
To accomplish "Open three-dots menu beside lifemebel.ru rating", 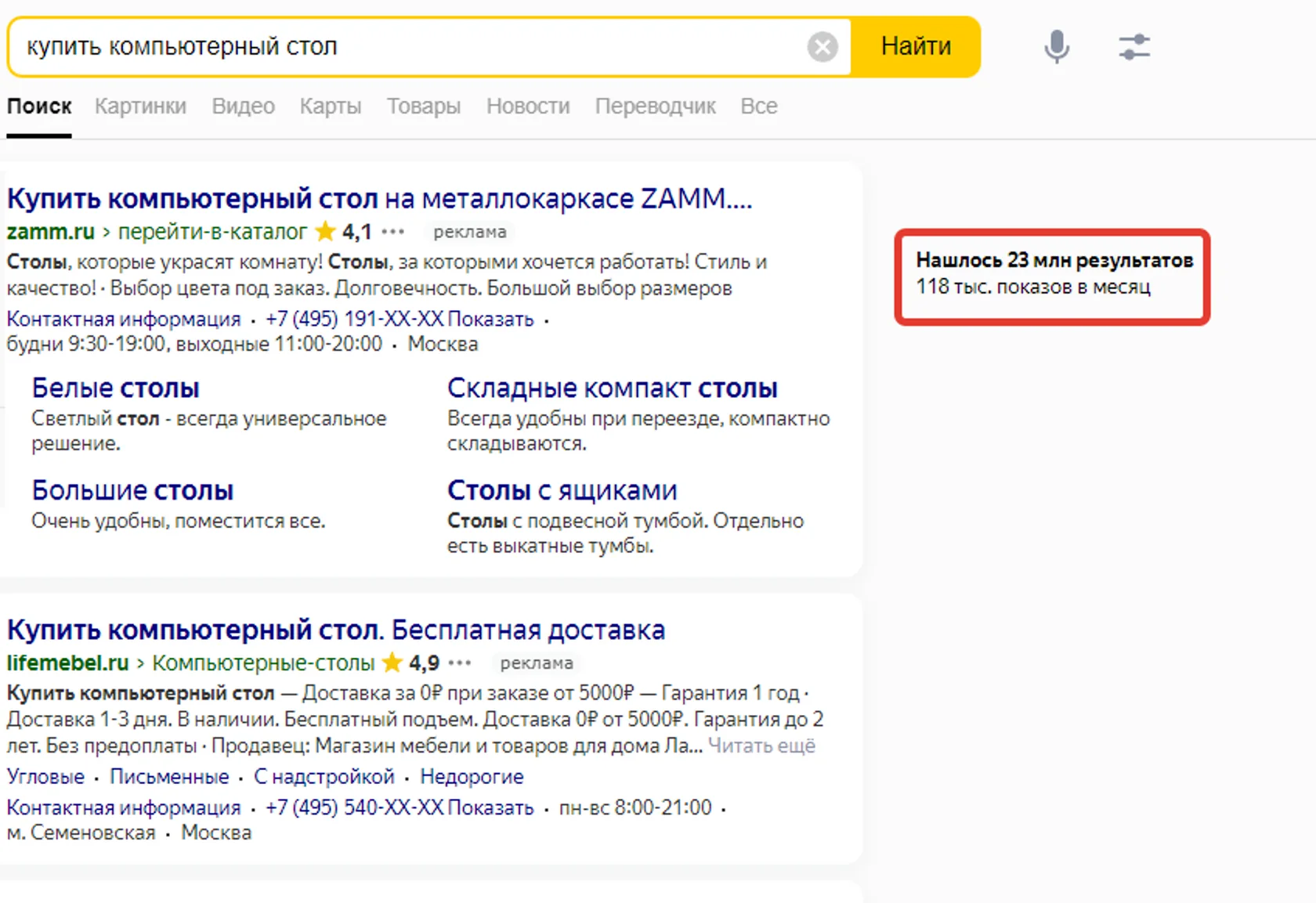I will click(460, 663).
